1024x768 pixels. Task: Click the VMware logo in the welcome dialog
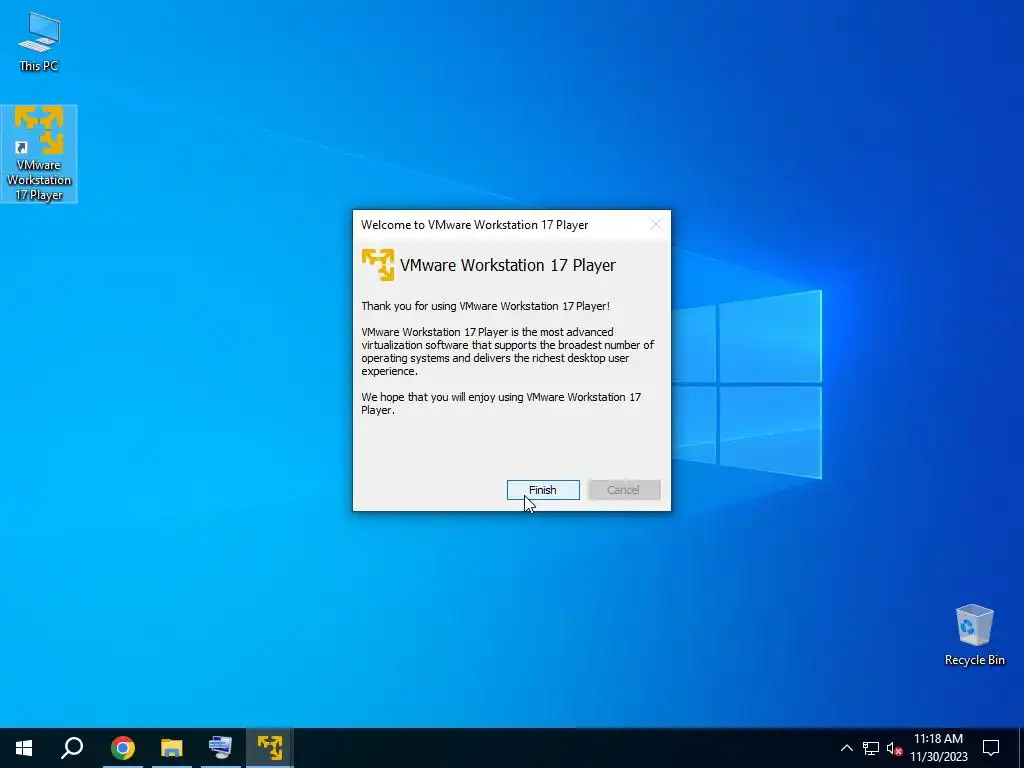click(378, 265)
